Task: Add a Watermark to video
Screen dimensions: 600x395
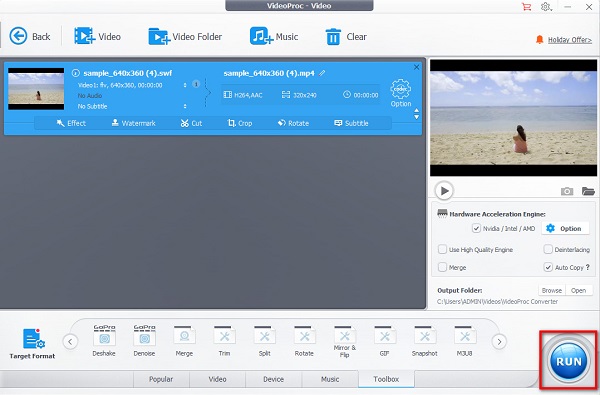Action: [134, 123]
